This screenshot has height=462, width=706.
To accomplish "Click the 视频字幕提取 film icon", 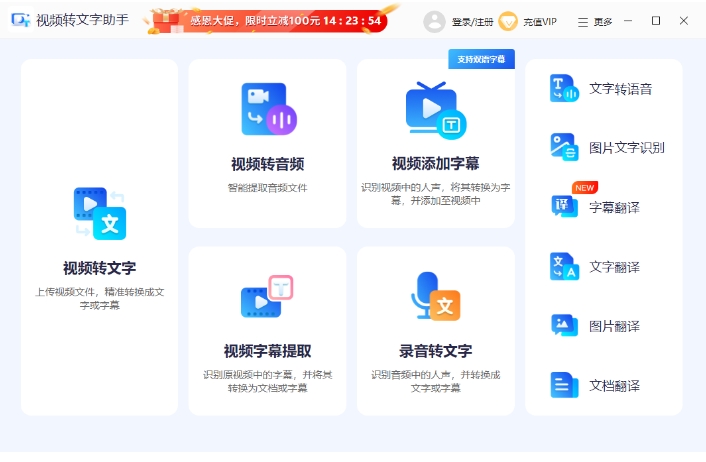I will (267, 296).
